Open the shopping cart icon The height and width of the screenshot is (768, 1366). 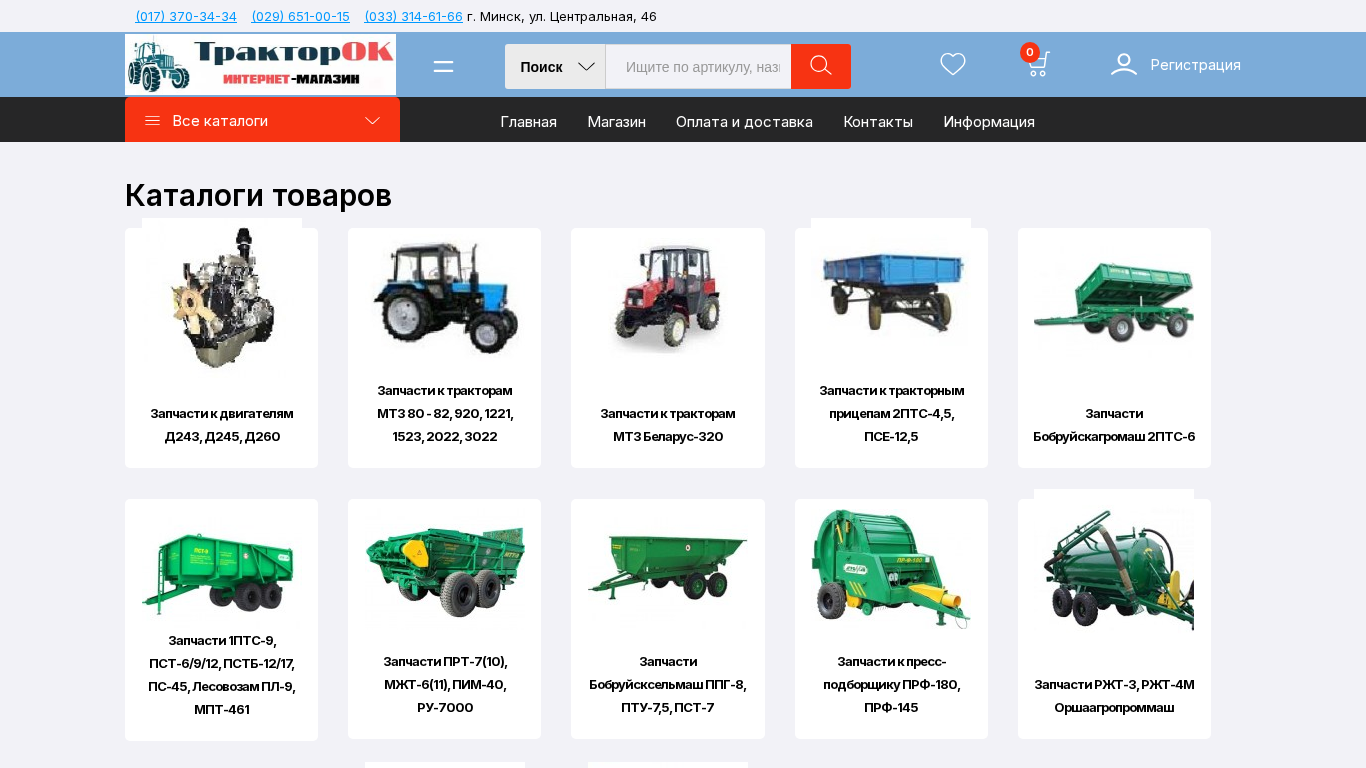pyautogui.click(x=1037, y=63)
